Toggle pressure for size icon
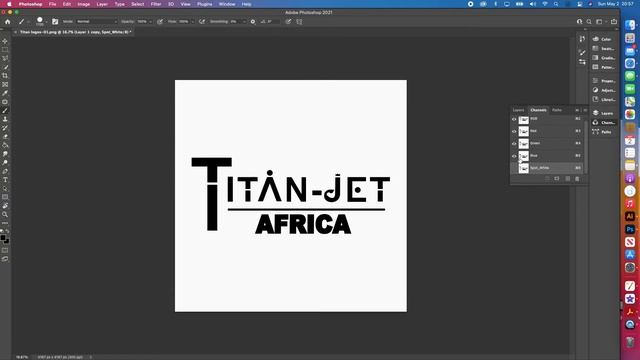This screenshot has width=640, height=360. pos(288,22)
